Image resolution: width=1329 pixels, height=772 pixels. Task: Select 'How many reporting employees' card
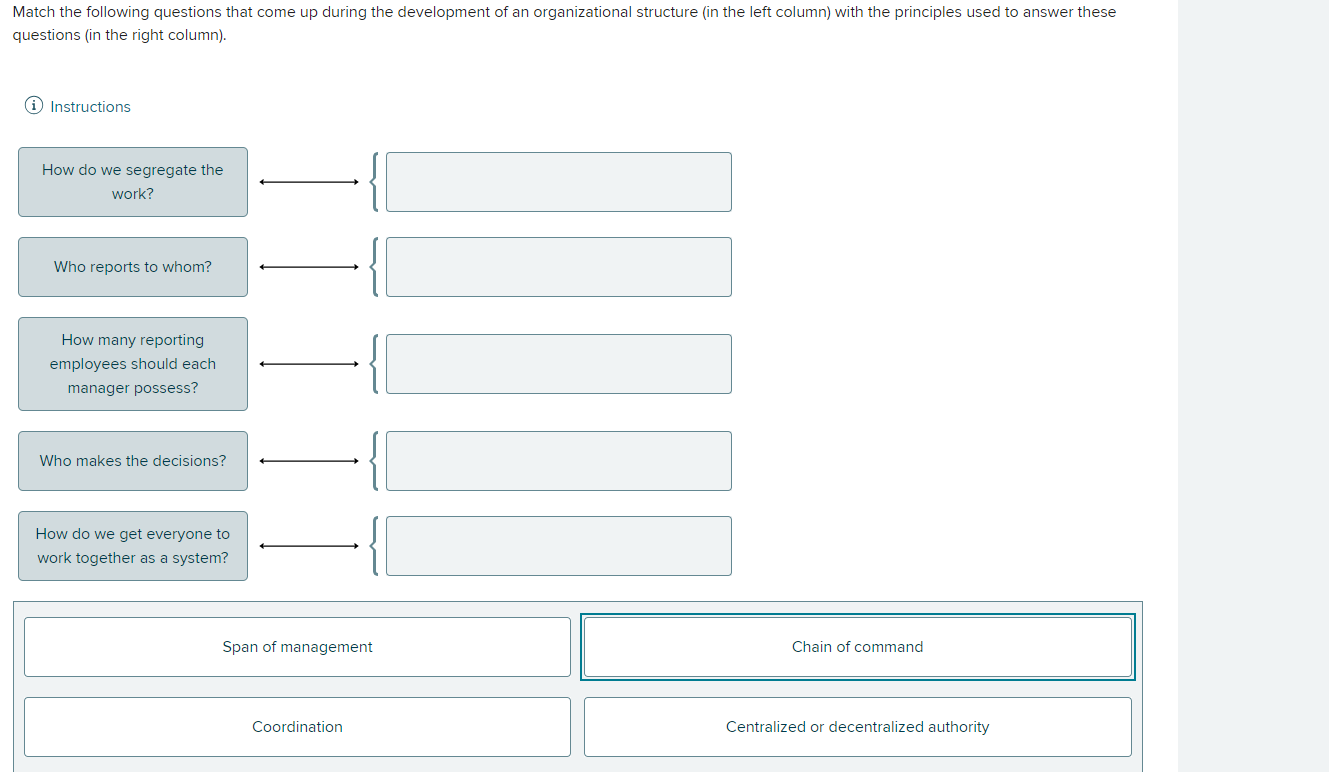pos(133,364)
